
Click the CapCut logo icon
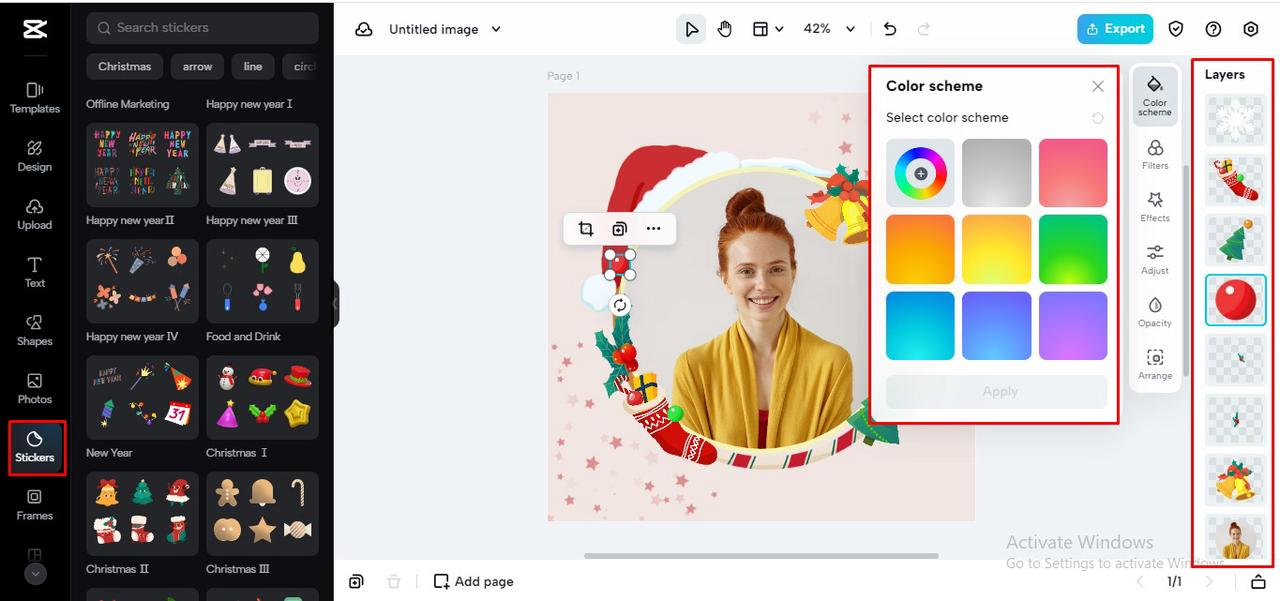click(35, 29)
